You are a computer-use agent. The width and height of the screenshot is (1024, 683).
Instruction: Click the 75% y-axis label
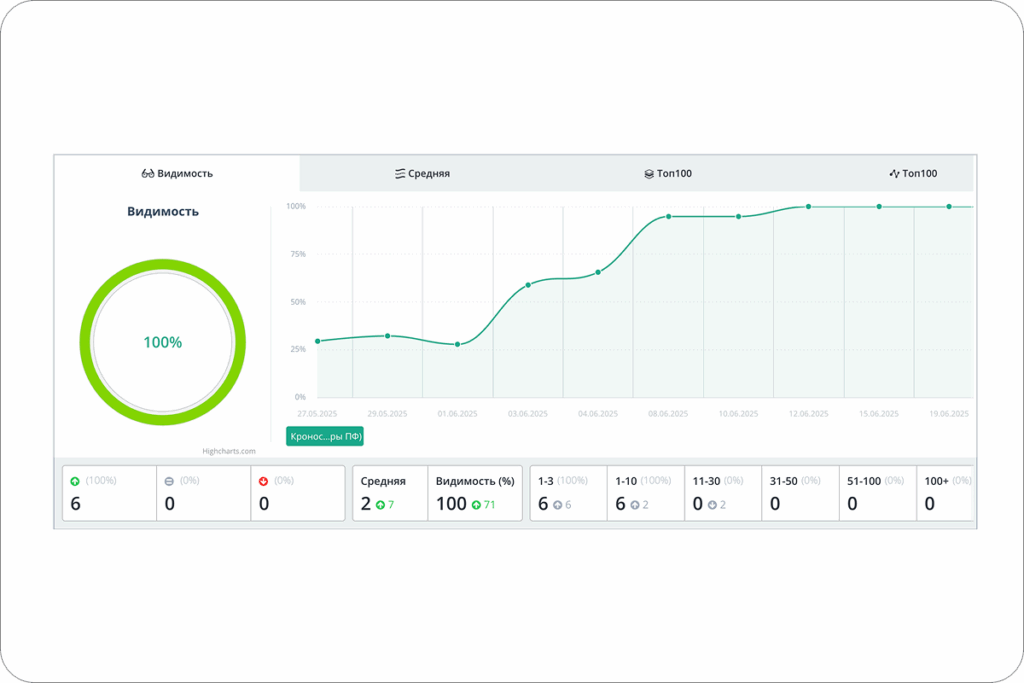pos(298,254)
